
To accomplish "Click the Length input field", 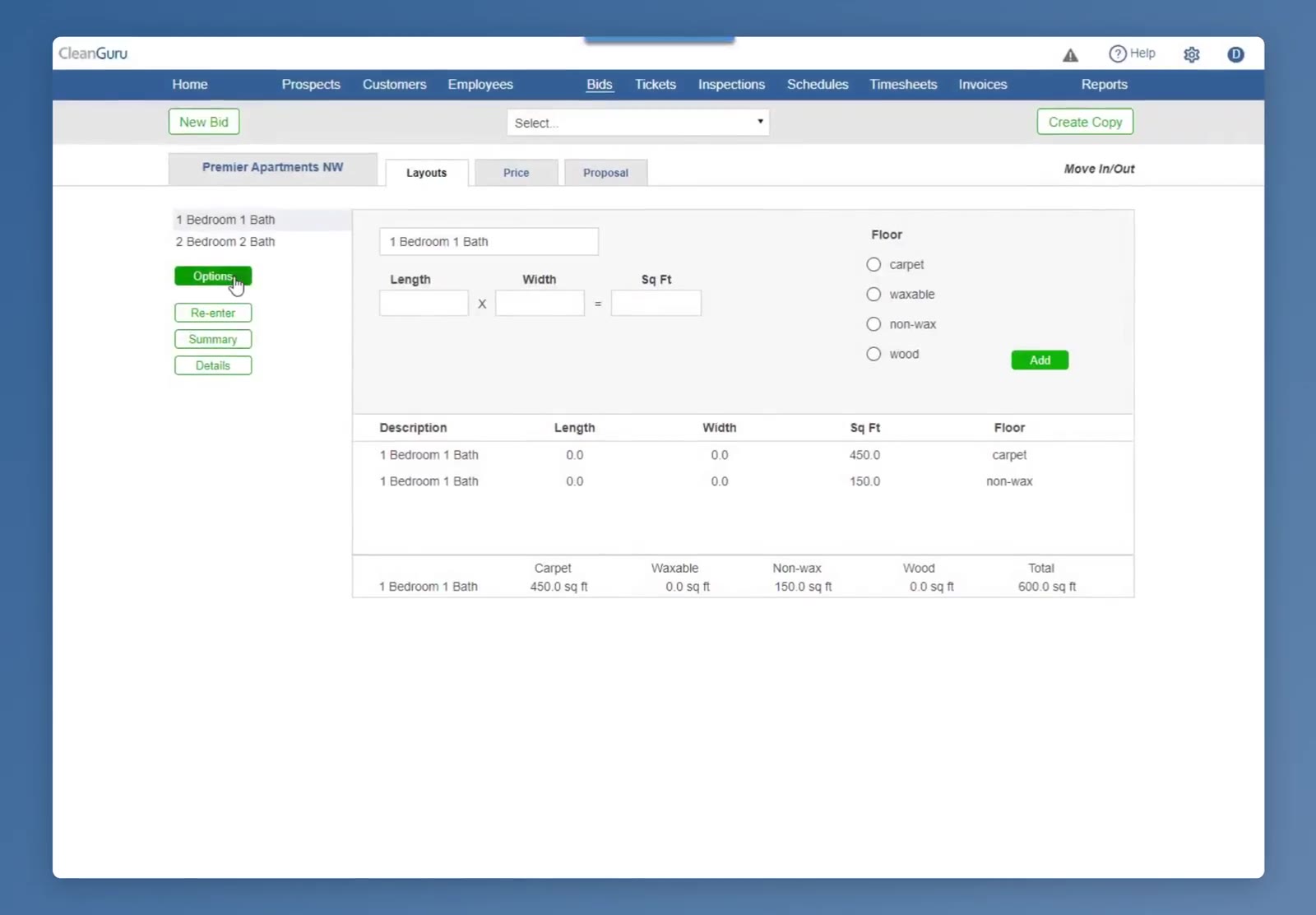I will point(424,303).
